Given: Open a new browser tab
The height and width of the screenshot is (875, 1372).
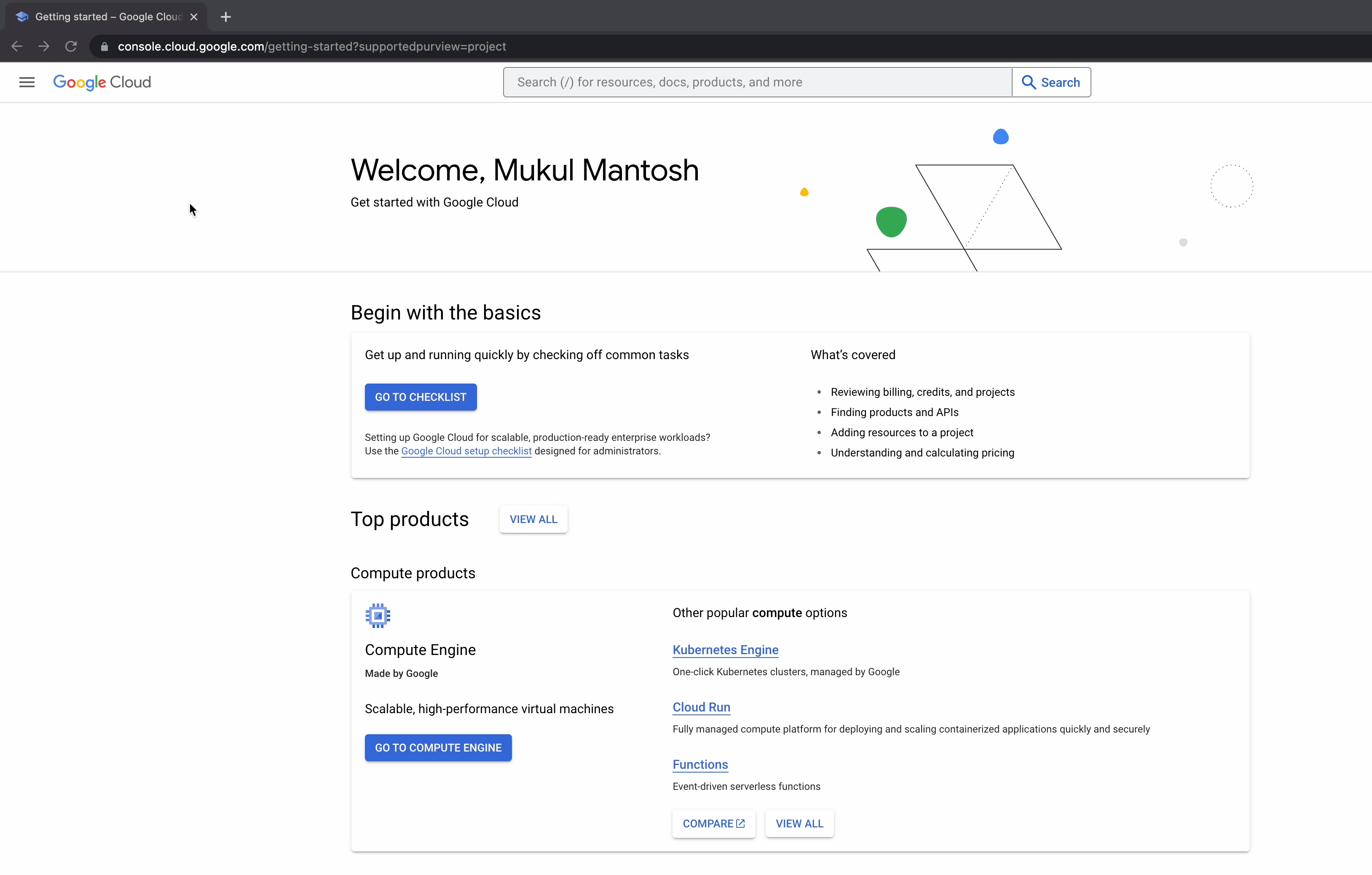Looking at the screenshot, I should coord(225,16).
